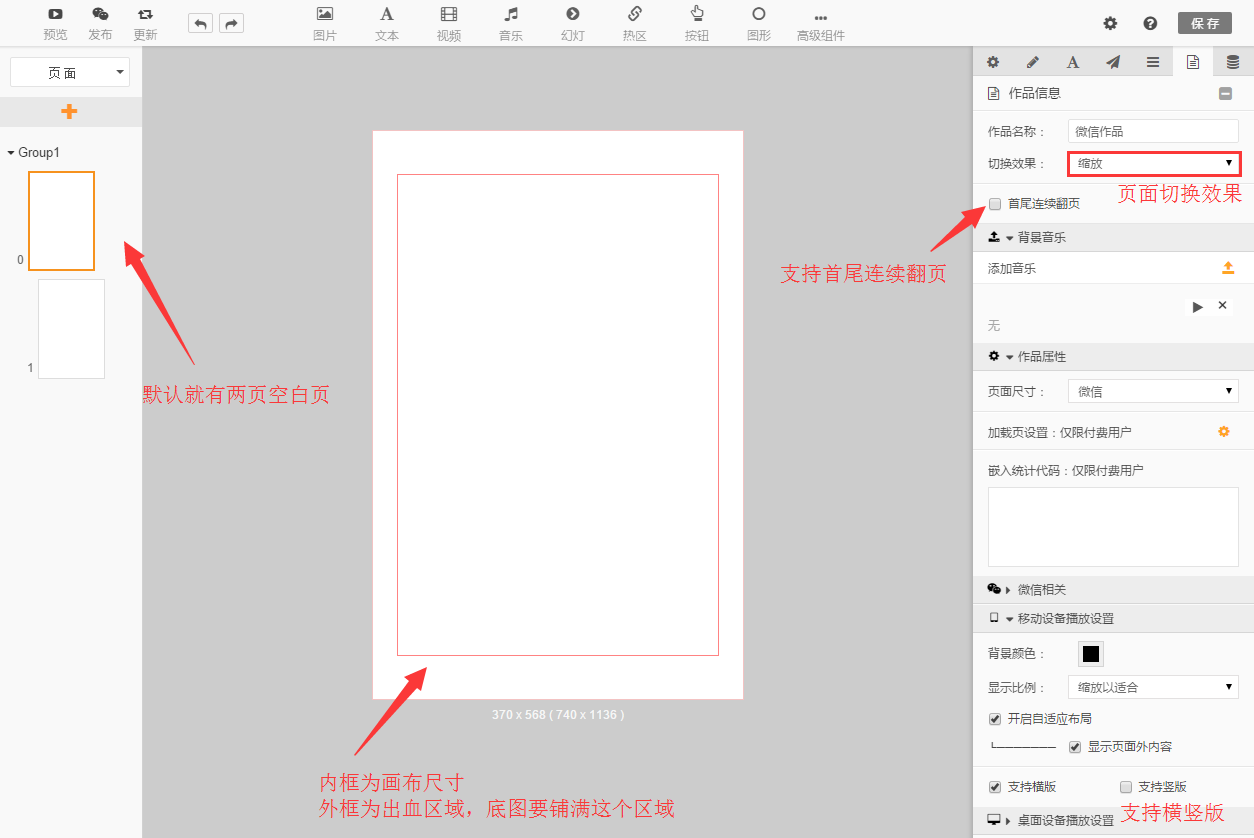This screenshot has height=838, width=1254.
Task: Click the 发布 publish WeChat icon
Action: pyautogui.click(x=100, y=15)
